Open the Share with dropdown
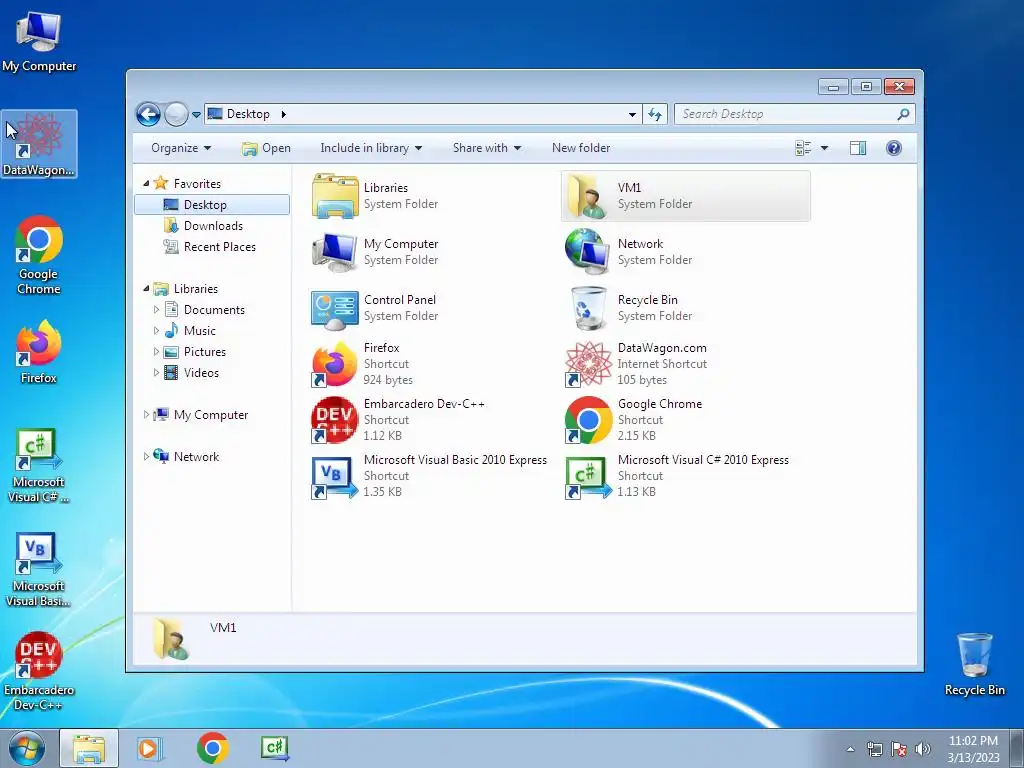 (487, 148)
